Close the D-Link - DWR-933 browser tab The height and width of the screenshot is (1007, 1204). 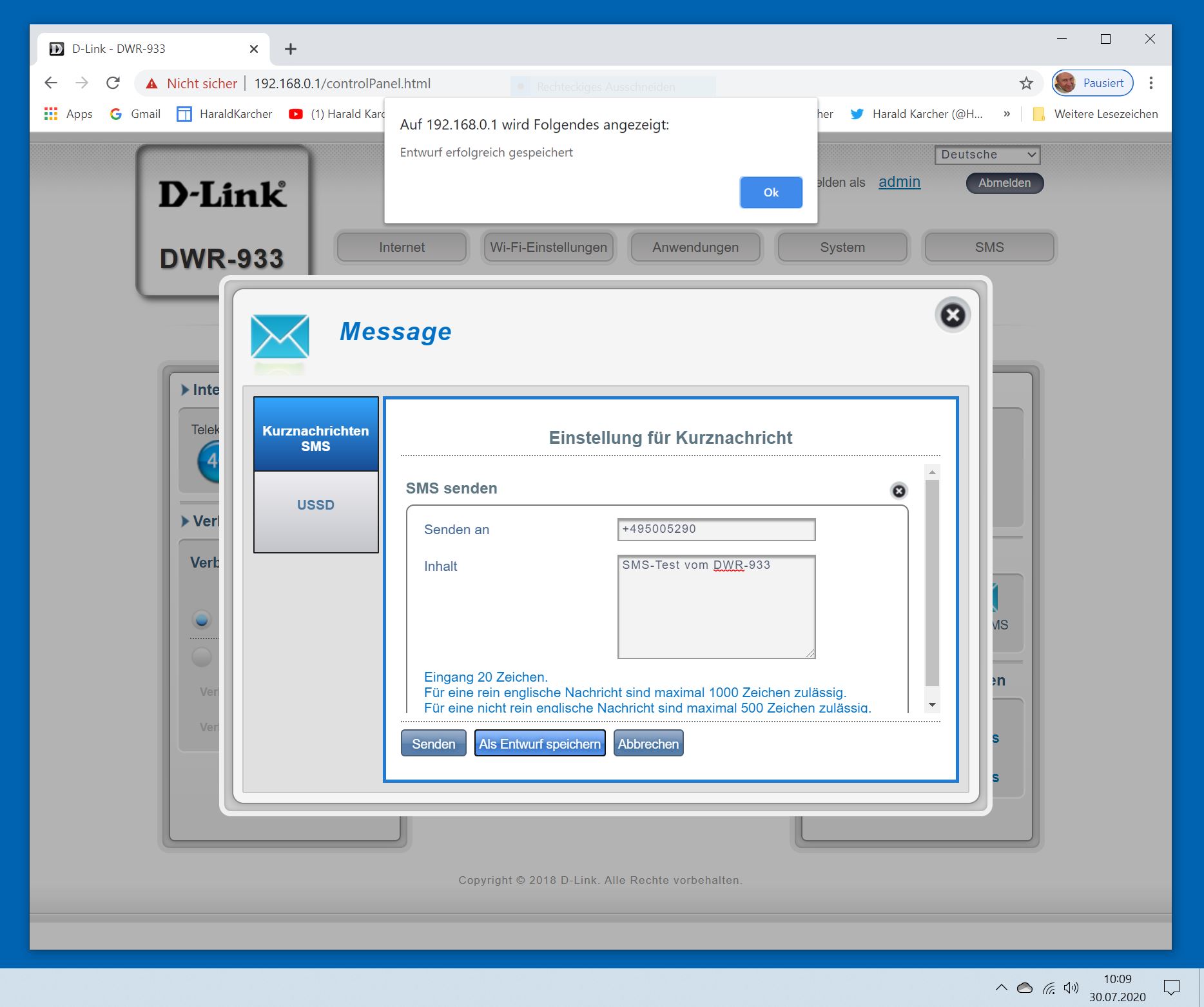[x=254, y=49]
